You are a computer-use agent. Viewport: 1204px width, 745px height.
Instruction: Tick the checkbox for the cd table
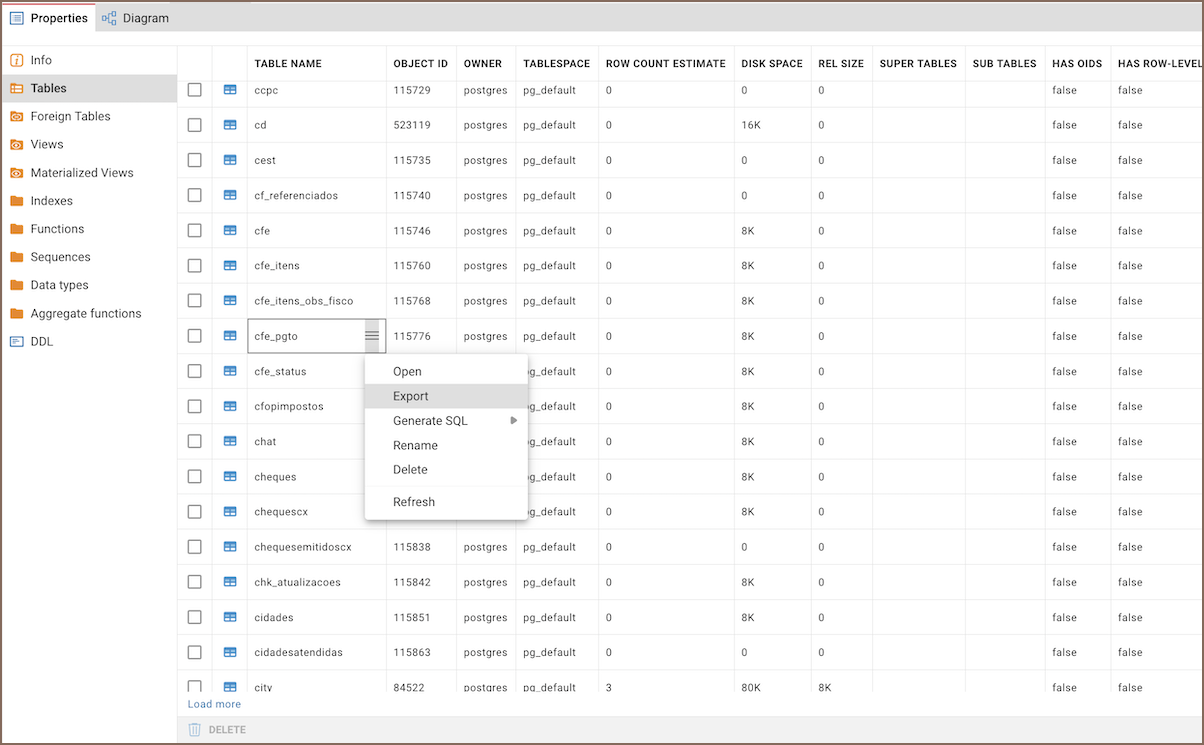pyautogui.click(x=195, y=125)
